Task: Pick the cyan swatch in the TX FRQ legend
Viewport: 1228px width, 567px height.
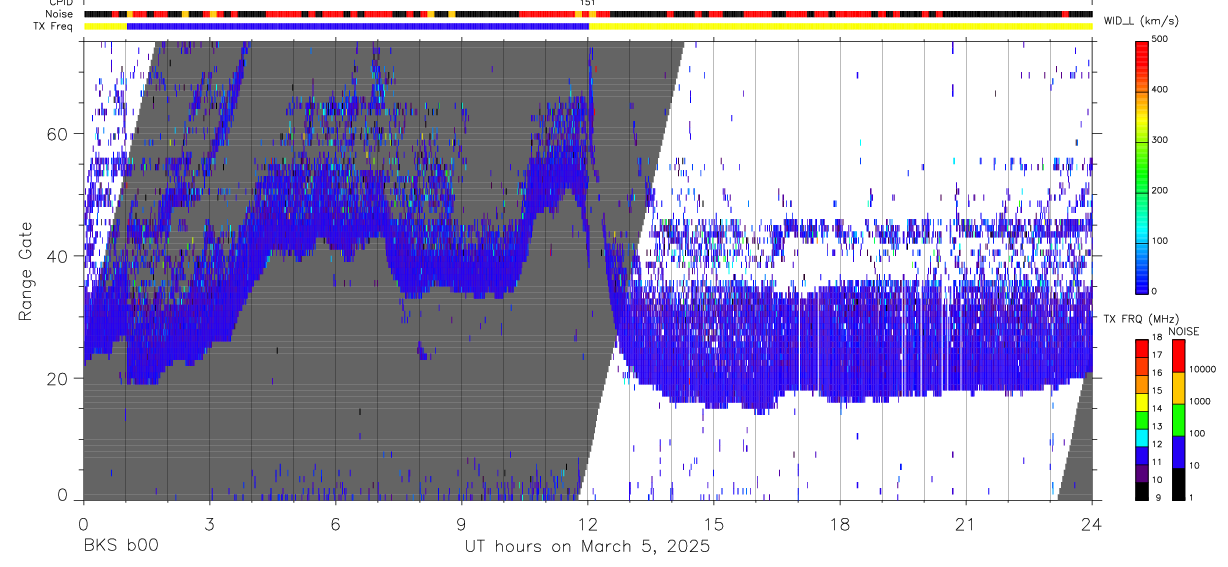Action: coord(1141,436)
